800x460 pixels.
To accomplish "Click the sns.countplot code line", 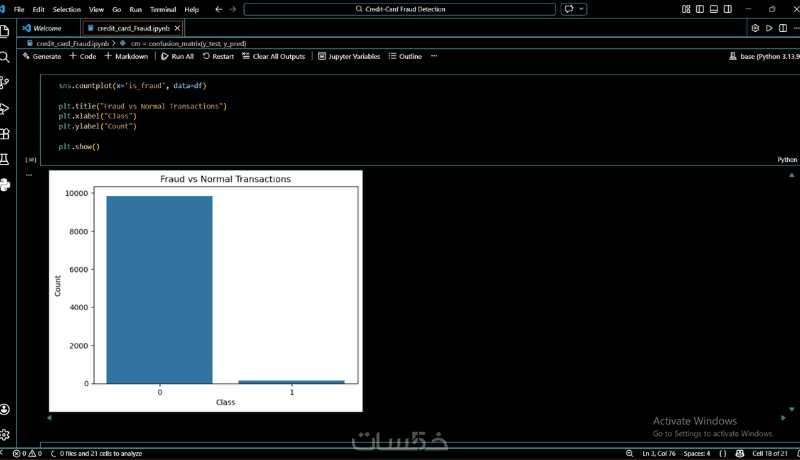I will [x=132, y=86].
